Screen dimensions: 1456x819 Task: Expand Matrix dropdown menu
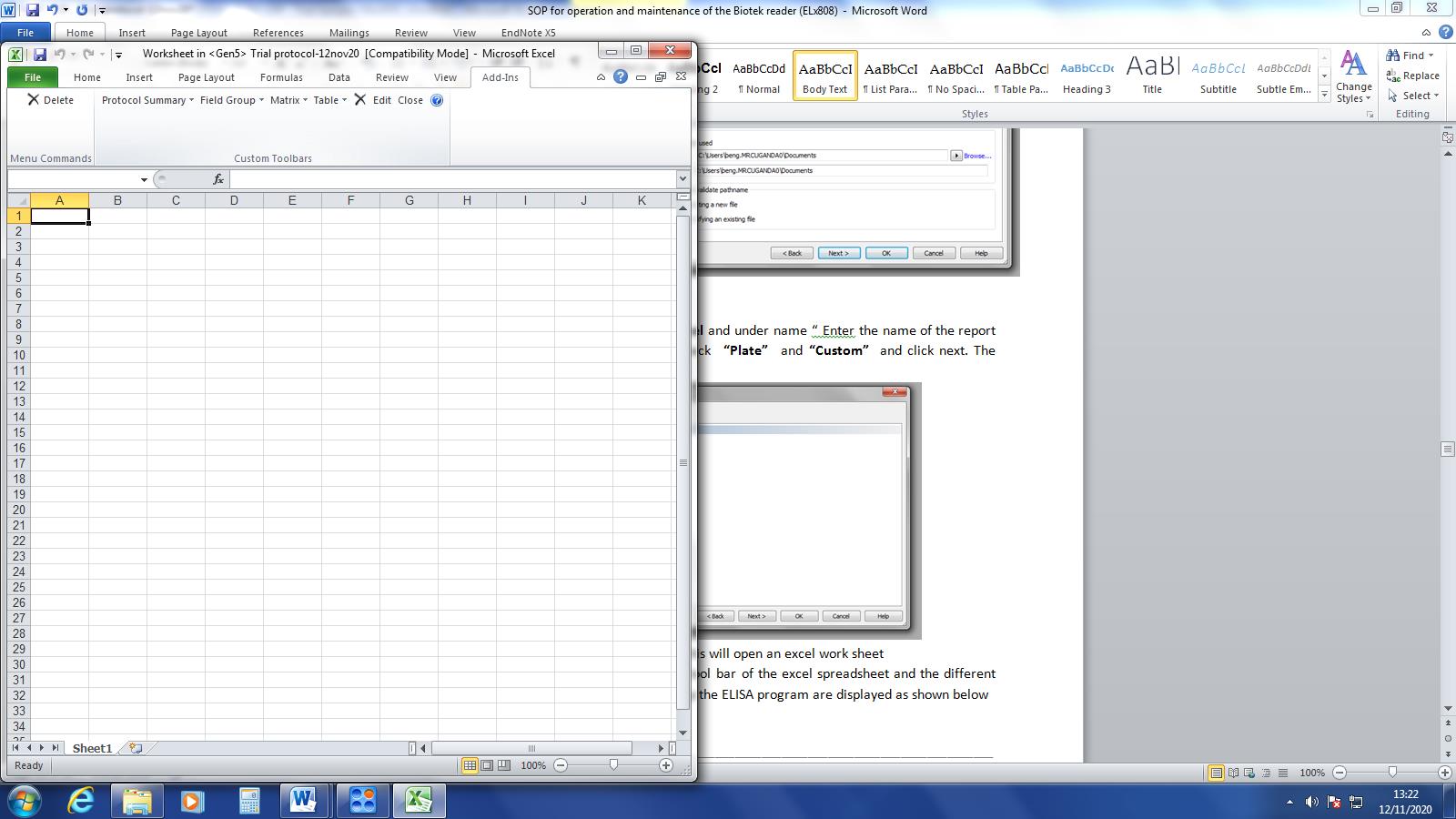click(x=288, y=100)
